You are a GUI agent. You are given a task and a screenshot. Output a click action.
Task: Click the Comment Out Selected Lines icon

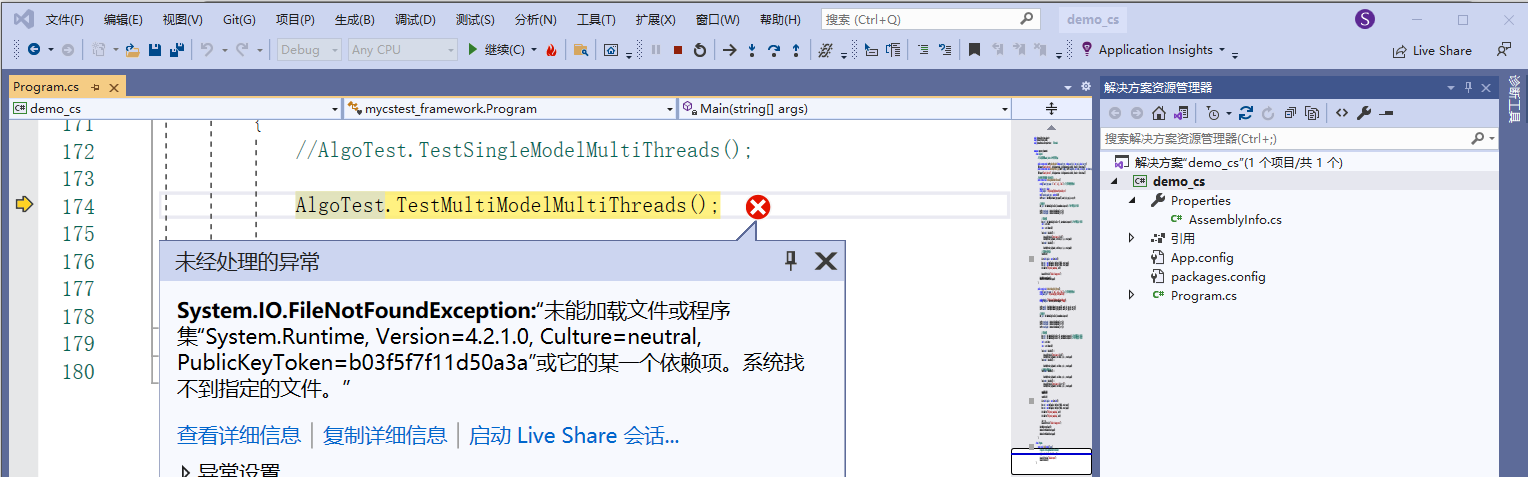click(x=923, y=50)
